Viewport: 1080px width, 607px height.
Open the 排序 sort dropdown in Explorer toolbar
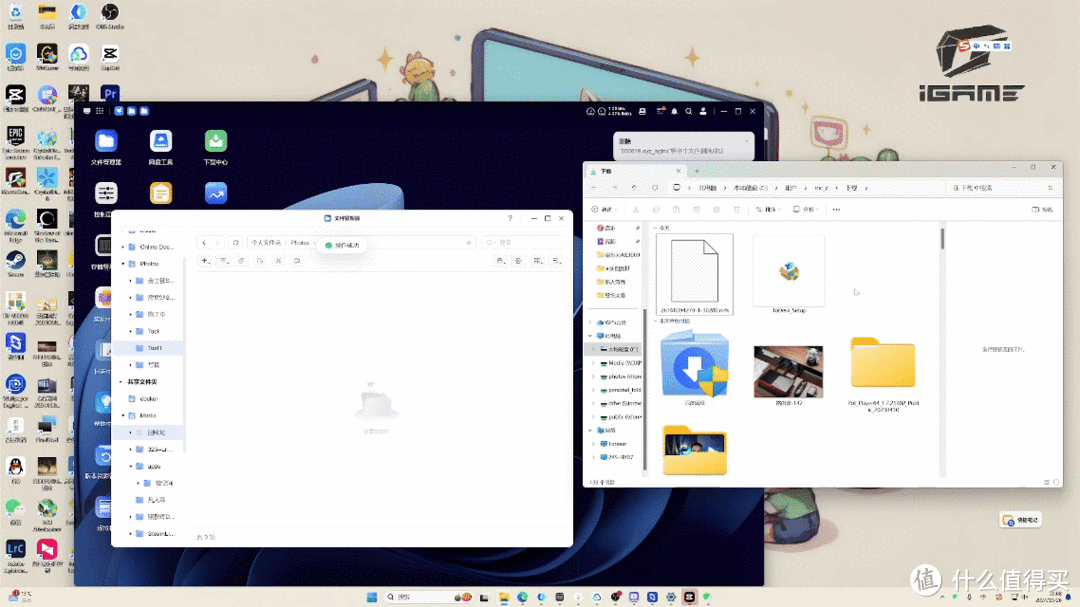click(x=770, y=209)
